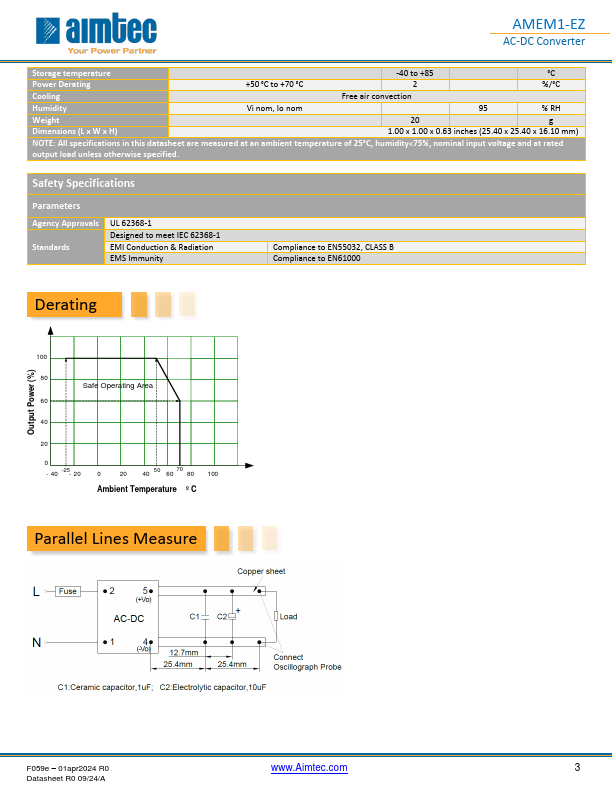Select the Parallel Lines Measure heading
The image size is (612, 792).
[116, 539]
